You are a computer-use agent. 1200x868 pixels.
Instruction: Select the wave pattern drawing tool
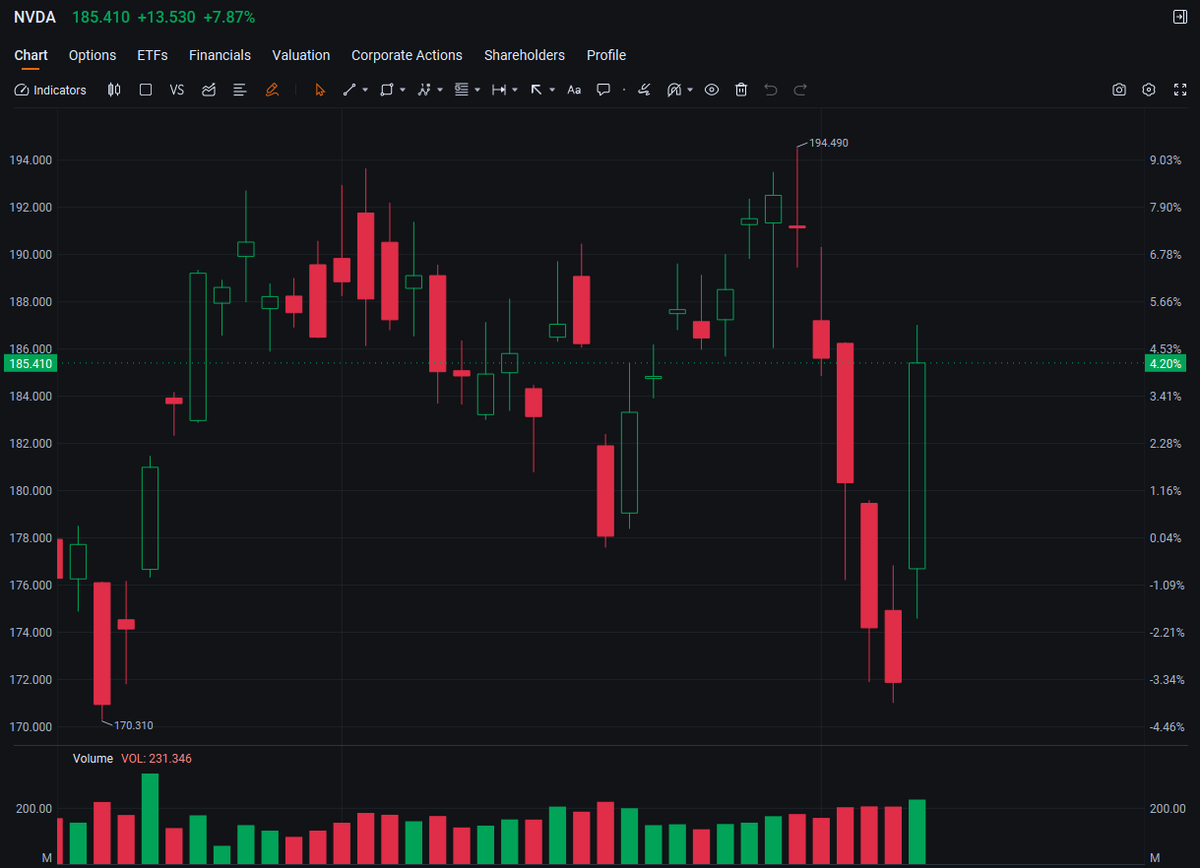(x=424, y=90)
